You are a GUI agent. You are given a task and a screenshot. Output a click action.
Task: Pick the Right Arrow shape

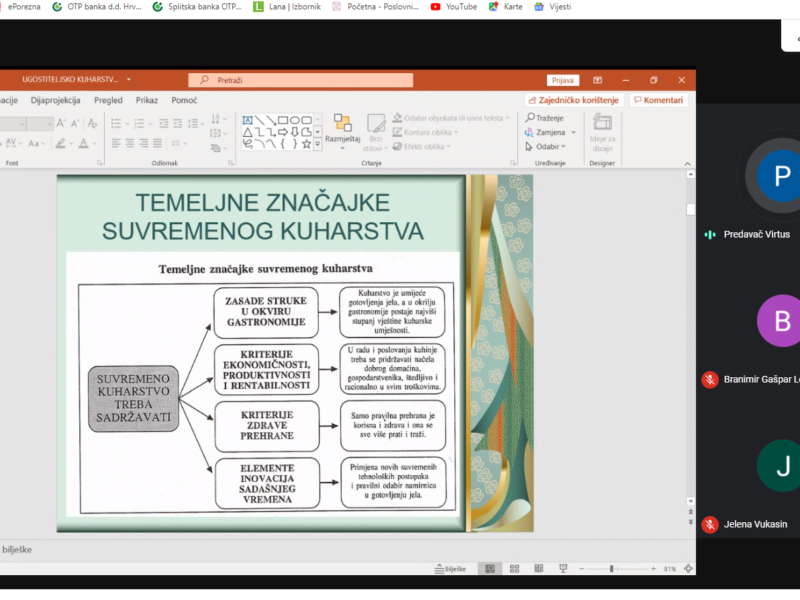(x=283, y=132)
